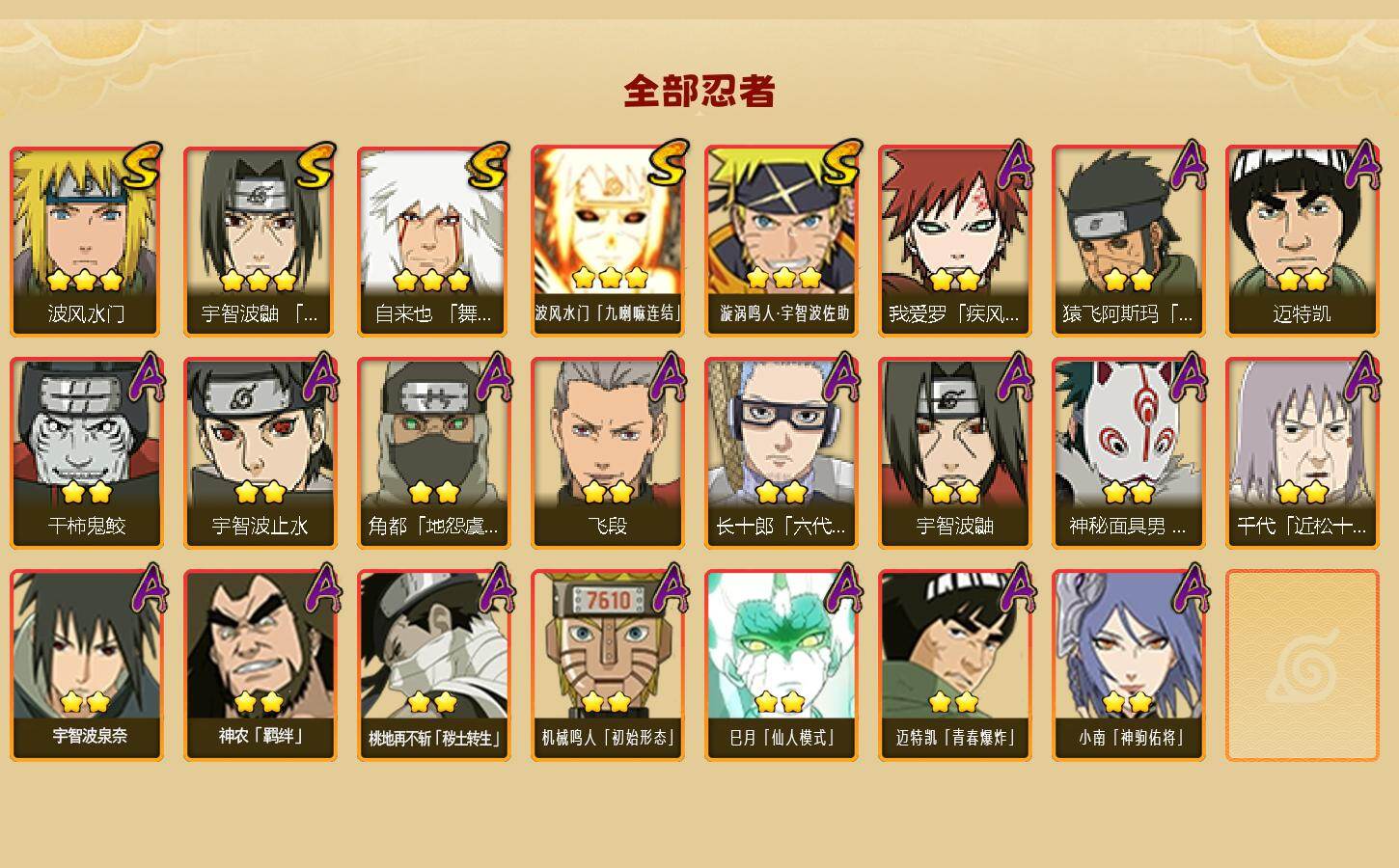Open the 小南「神驹佑将」 card

coord(1129,665)
